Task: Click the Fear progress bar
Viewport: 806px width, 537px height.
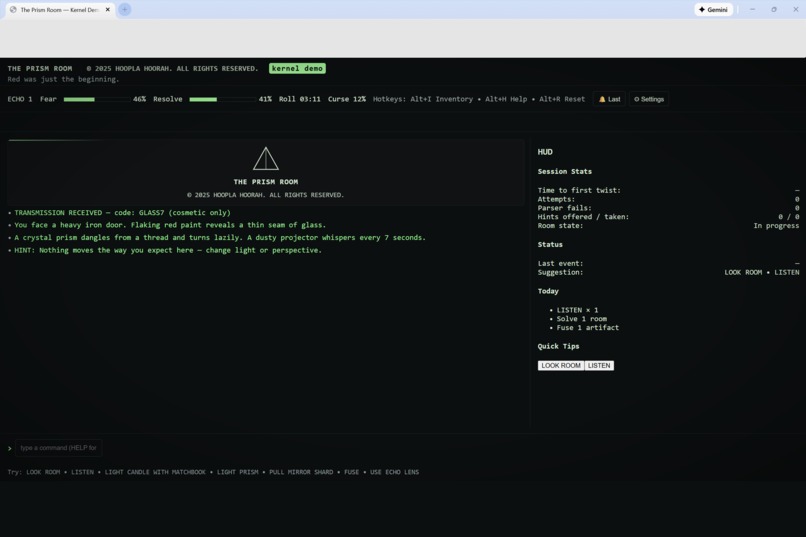Action: pos(97,99)
